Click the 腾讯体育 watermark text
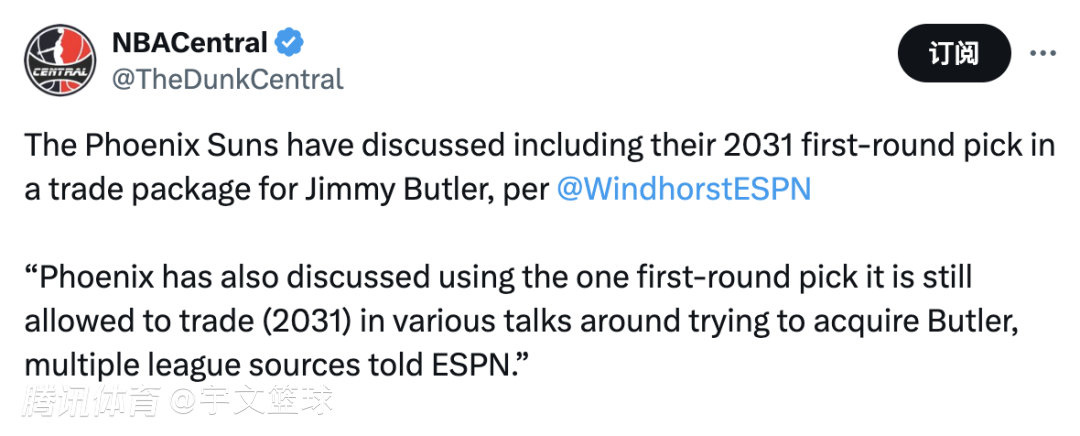The image size is (1080, 436). point(93,402)
